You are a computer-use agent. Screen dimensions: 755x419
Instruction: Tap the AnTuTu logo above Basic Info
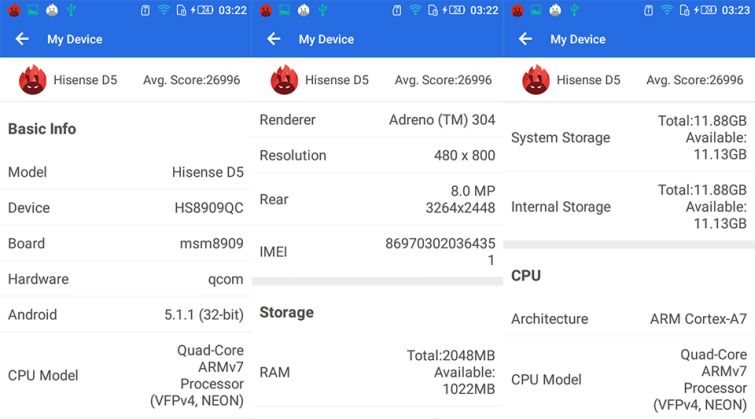click(33, 80)
